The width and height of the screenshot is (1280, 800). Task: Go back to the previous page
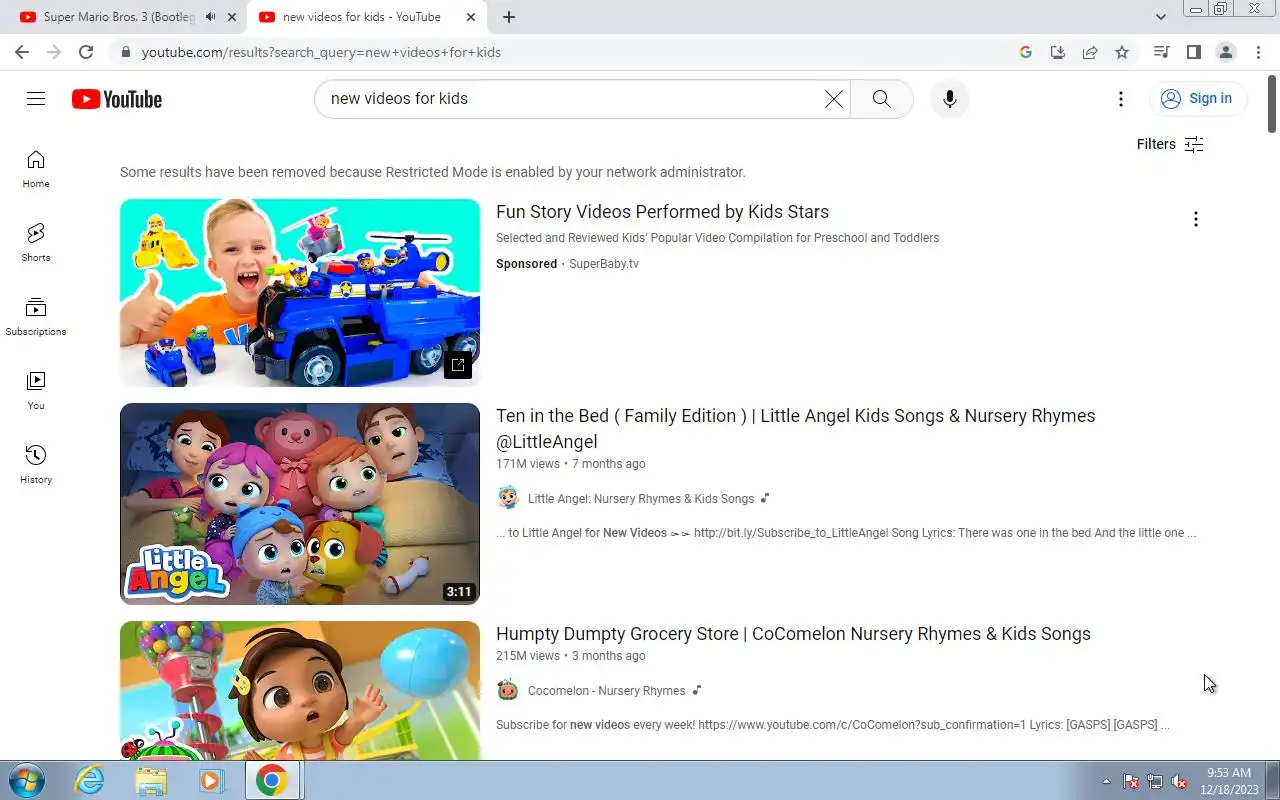pos(22,52)
